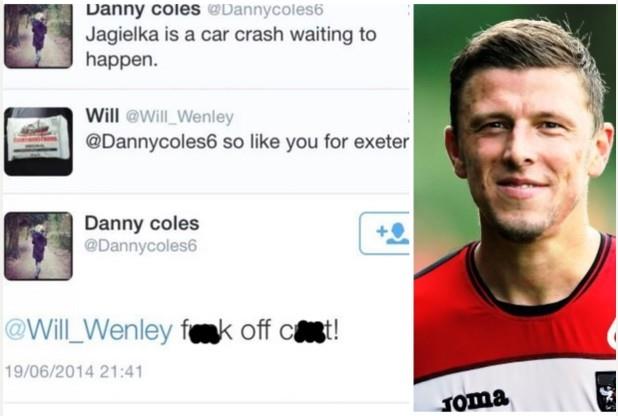Tap Danny coles avatar beside the follow button
The height and width of the screenshot is (416, 618).
click(38, 246)
